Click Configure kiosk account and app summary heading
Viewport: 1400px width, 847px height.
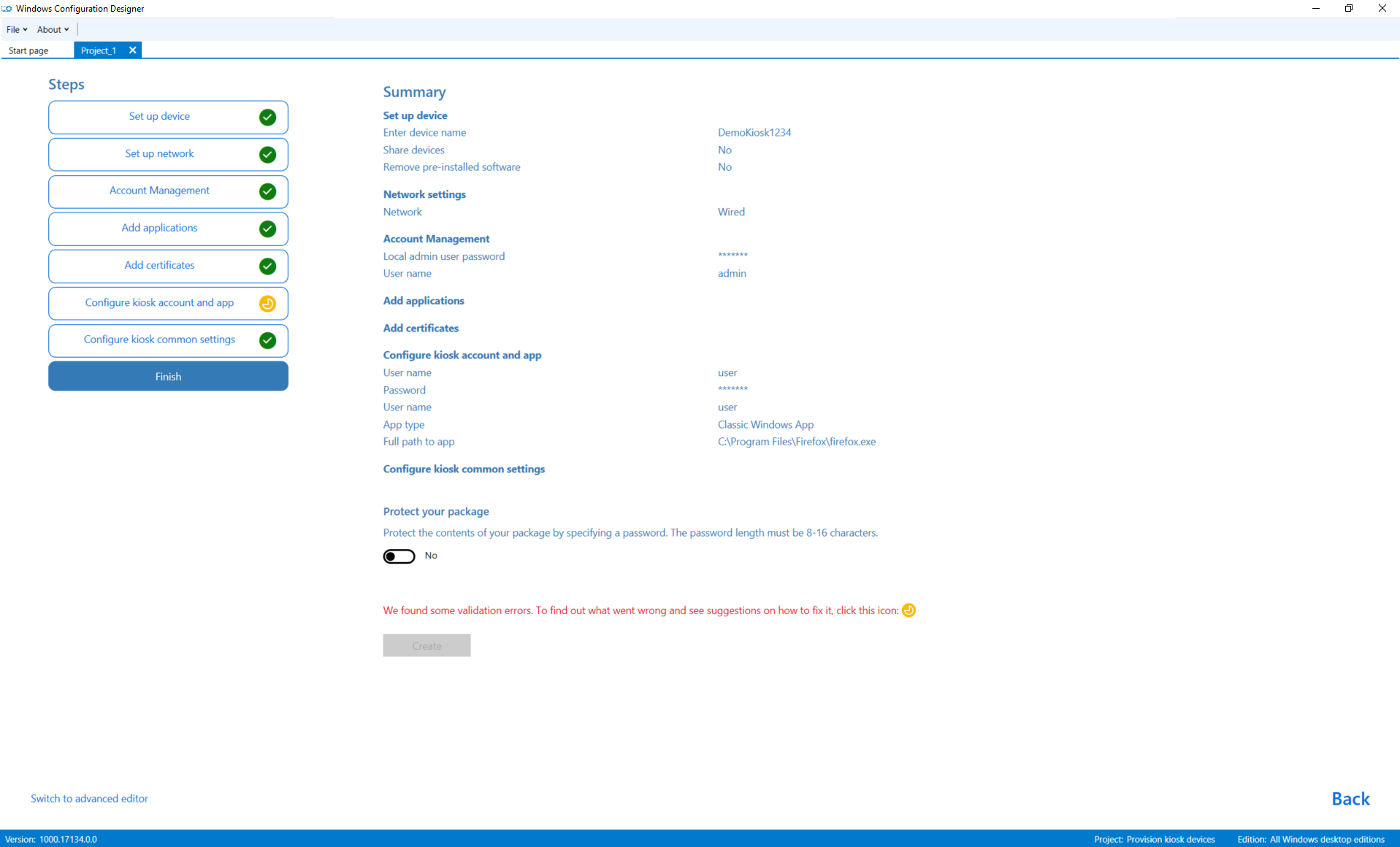(462, 355)
